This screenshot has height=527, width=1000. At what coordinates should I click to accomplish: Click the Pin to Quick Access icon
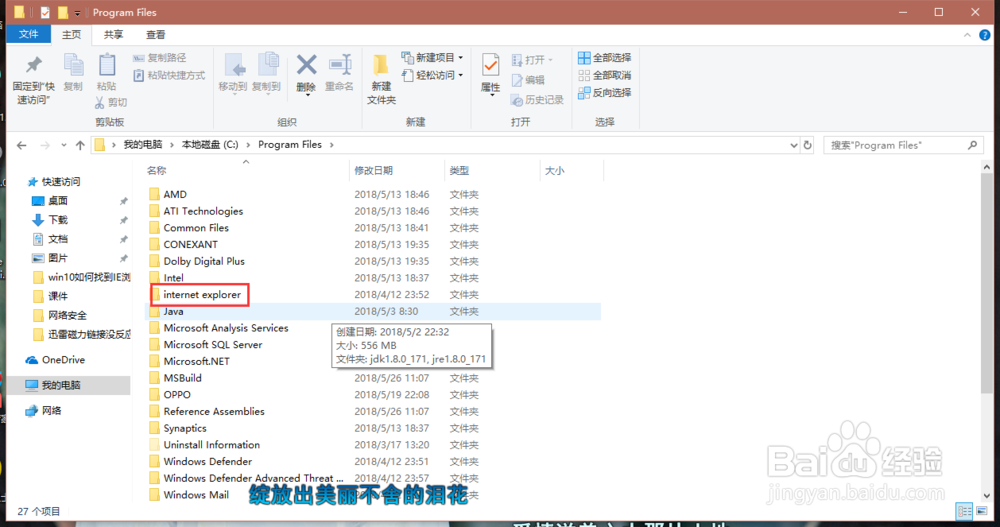point(33,66)
